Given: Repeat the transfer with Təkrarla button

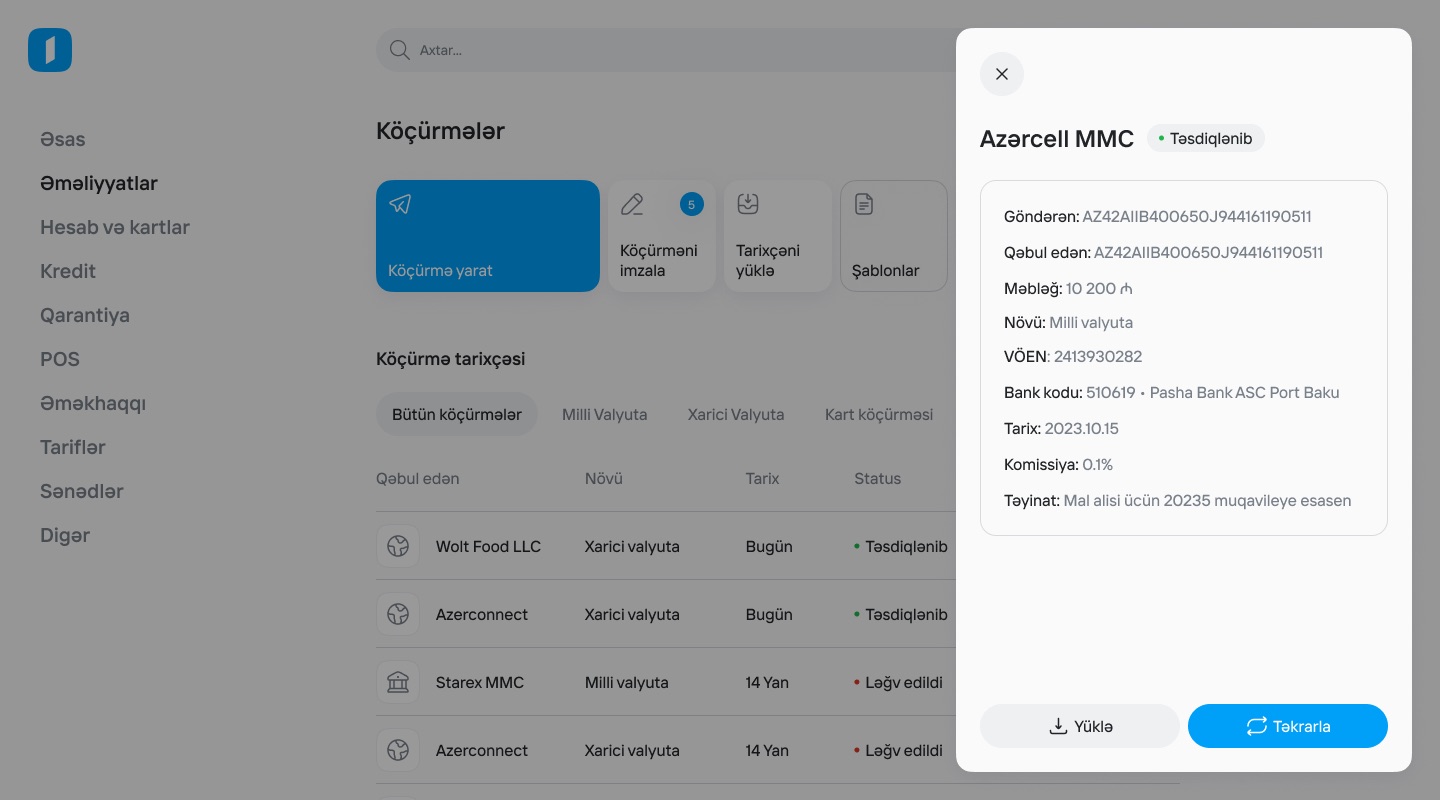Looking at the screenshot, I should tap(1288, 726).
